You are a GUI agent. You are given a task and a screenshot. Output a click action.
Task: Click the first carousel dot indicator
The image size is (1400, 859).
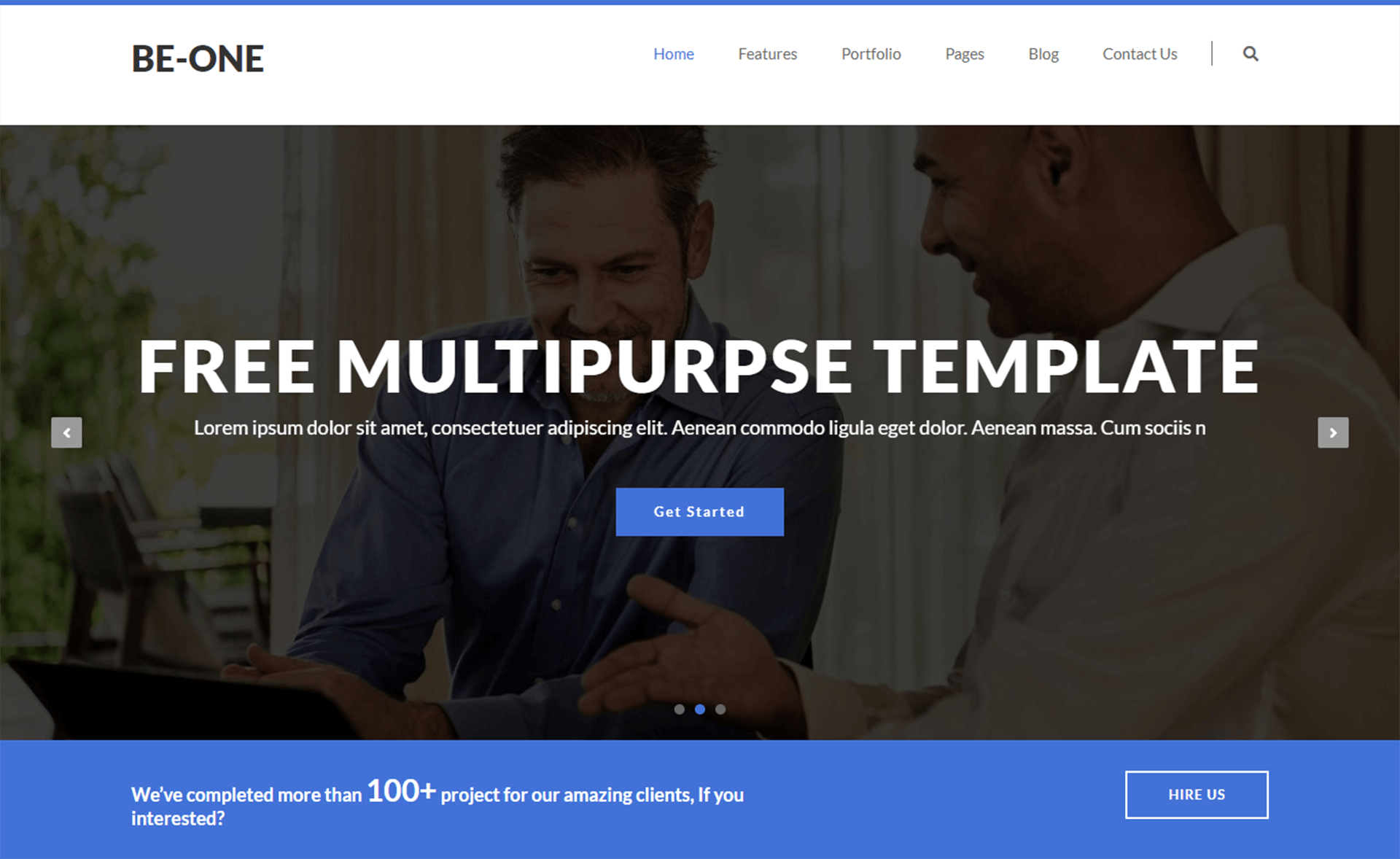click(678, 709)
